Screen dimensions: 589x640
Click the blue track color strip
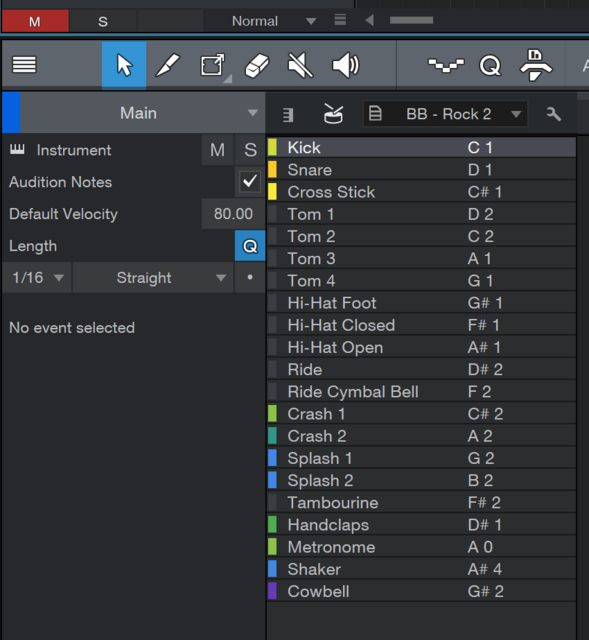click(11, 113)
